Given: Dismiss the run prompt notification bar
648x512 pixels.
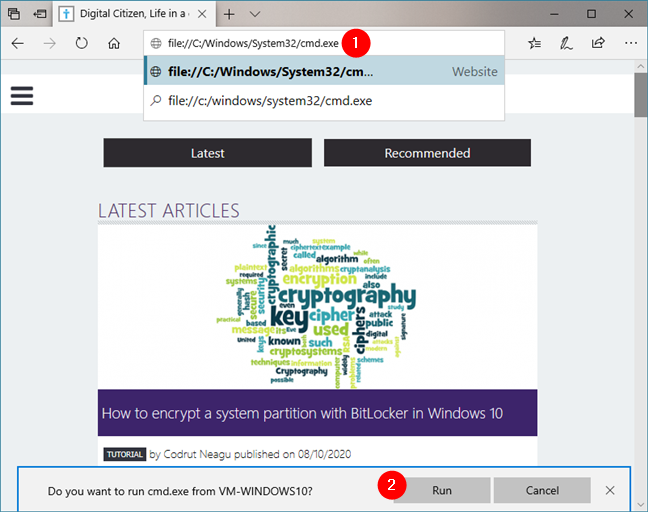Looking at the screenshot, I should pos(610,491).
